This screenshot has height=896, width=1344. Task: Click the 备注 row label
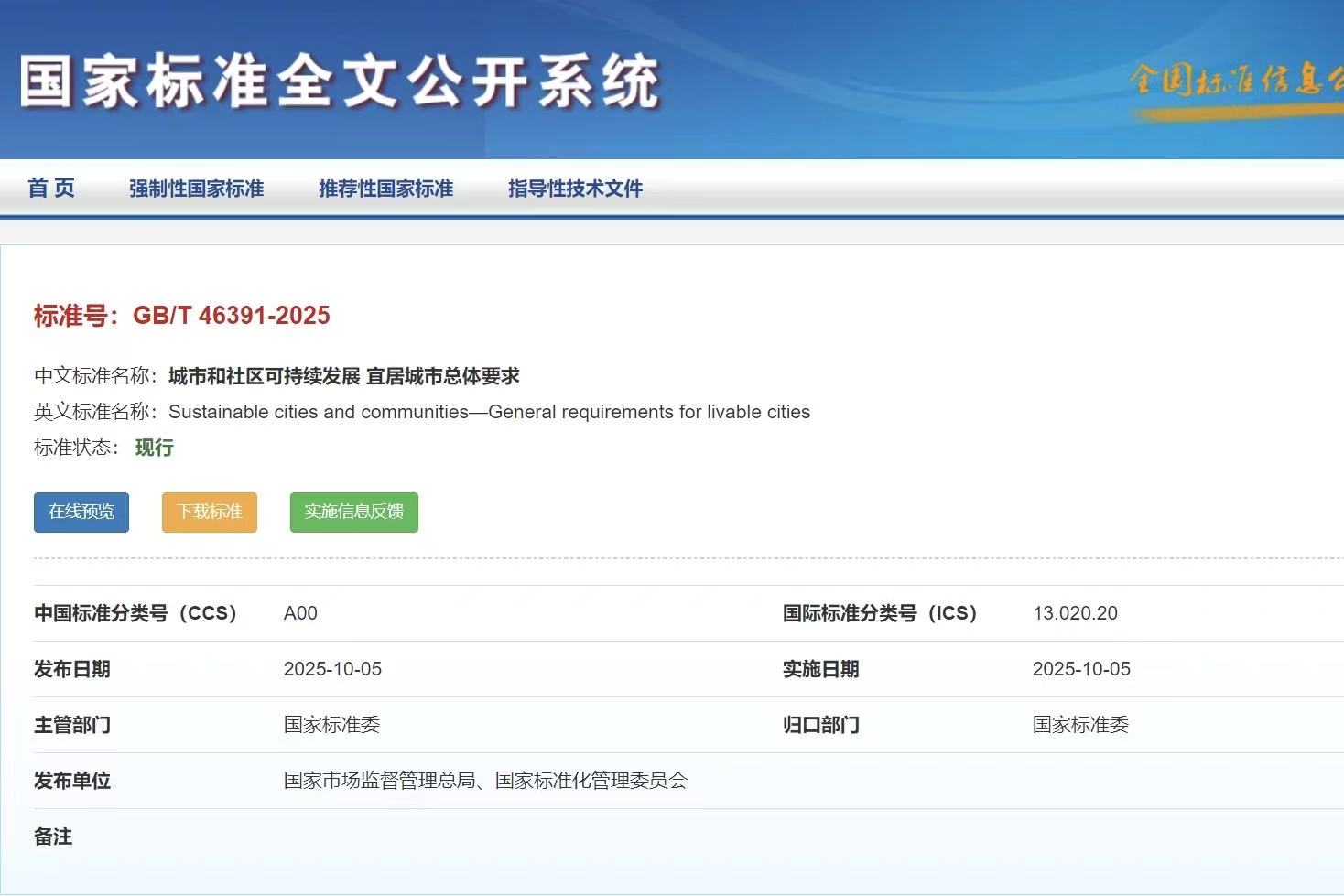(53, 837)
